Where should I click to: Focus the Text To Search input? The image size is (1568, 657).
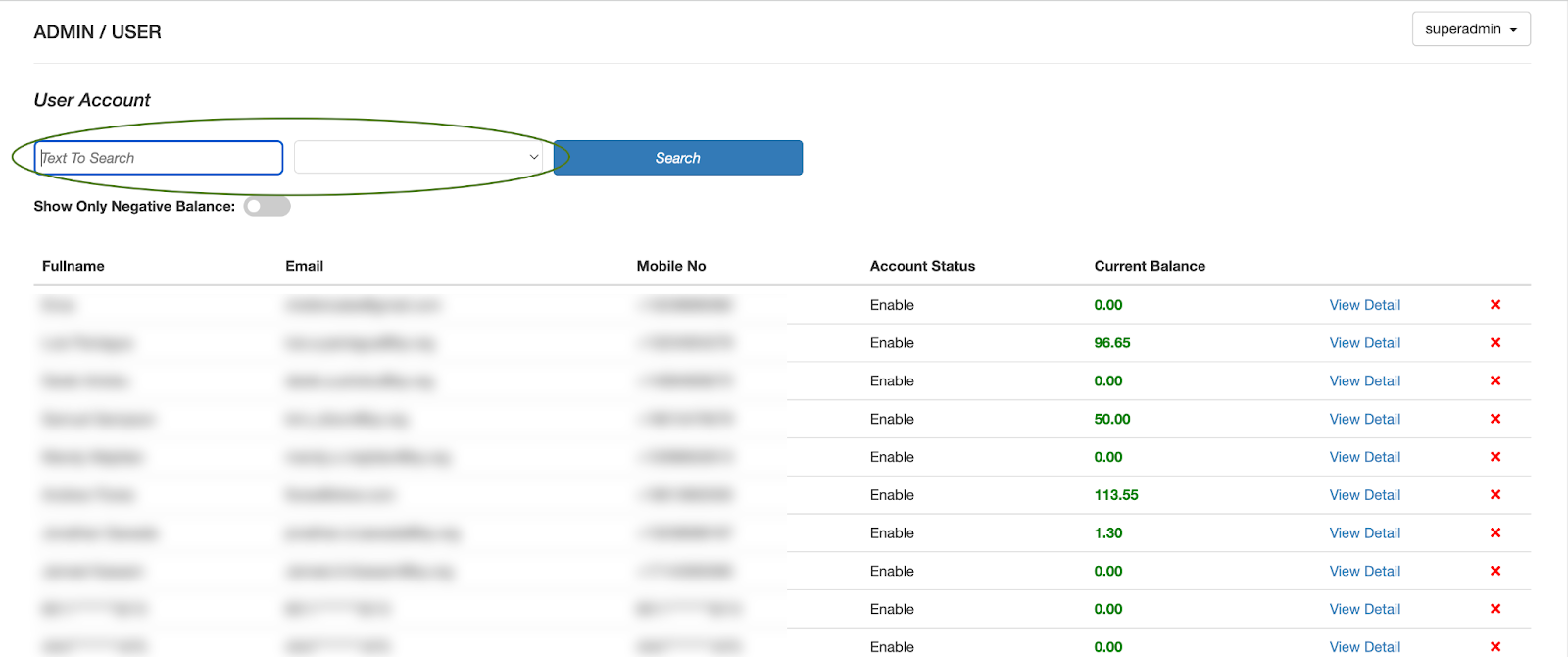(159, 158)
